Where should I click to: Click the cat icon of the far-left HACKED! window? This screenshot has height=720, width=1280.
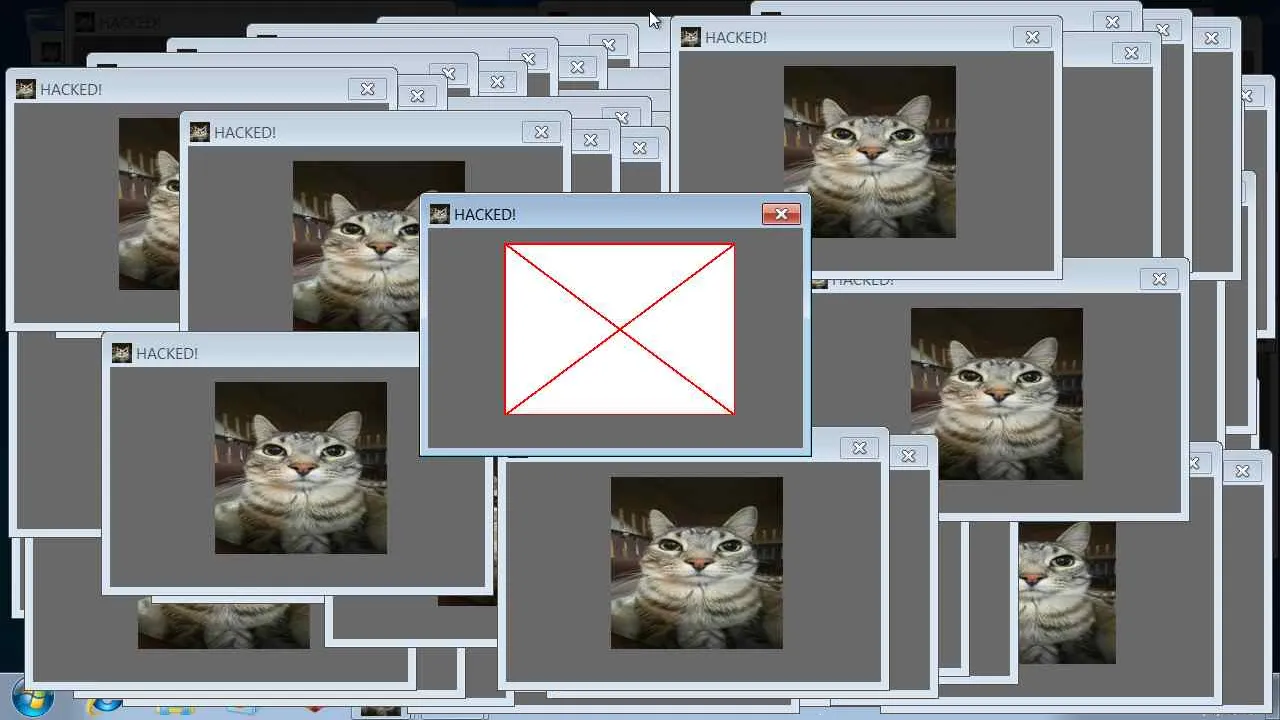tap(26, 89)
